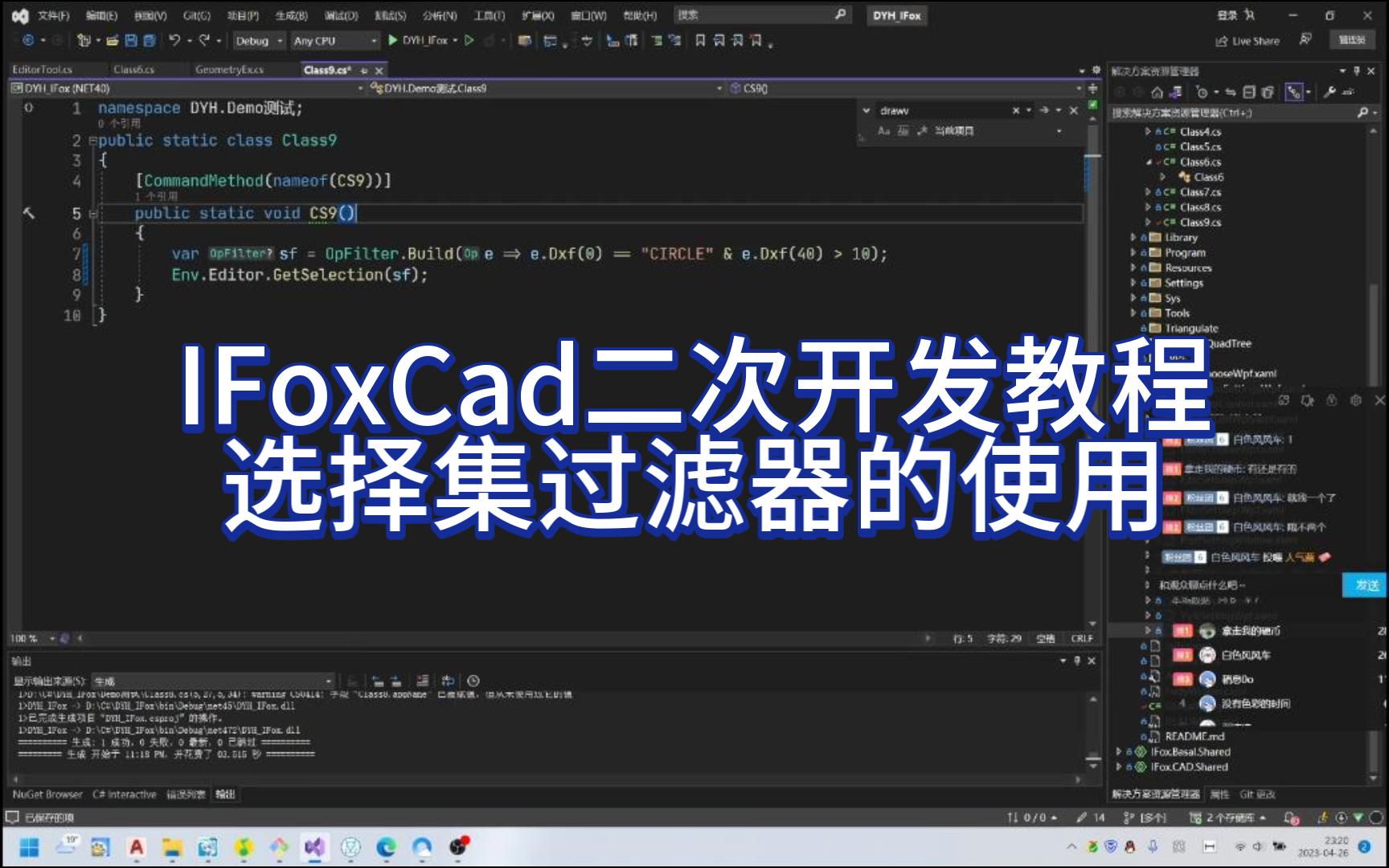Click Sync with Active Document icon
The width and height of the screenshot is (1389, 868).
(x=1230, y=92)
